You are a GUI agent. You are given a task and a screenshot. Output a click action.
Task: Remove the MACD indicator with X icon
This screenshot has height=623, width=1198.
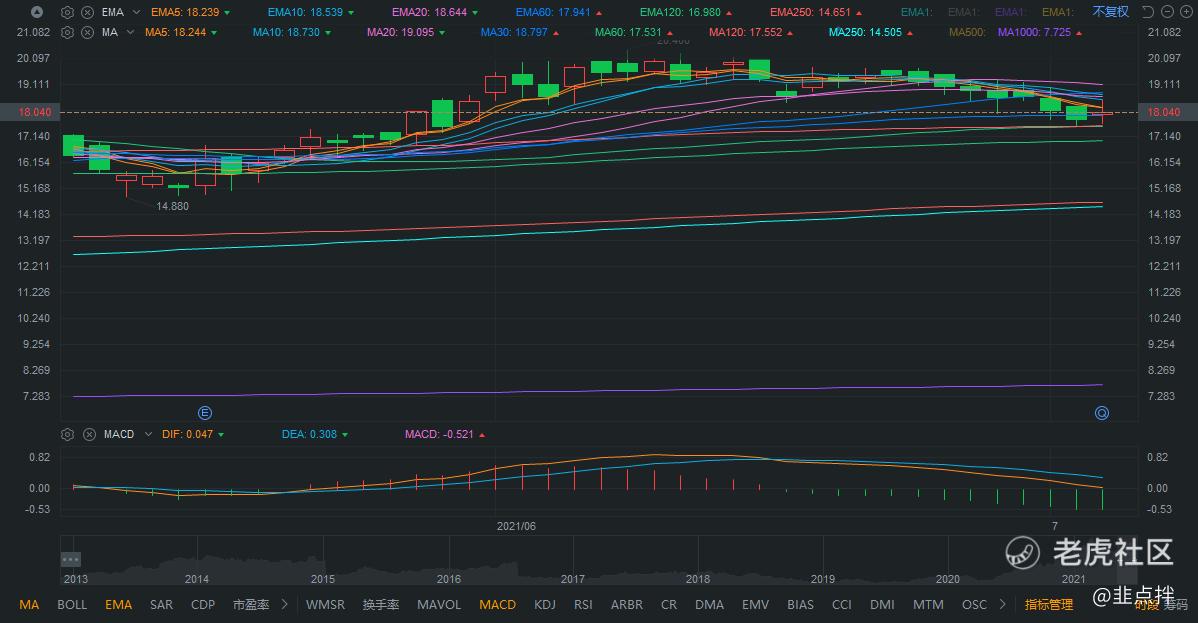pyautogui.click(x=89, y=434)
